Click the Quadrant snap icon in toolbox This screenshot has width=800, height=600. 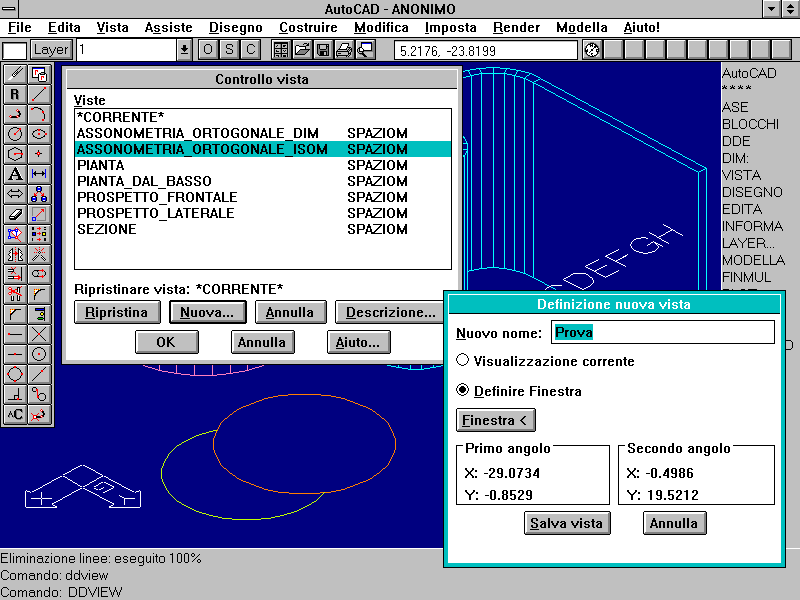tap(15, 374)
